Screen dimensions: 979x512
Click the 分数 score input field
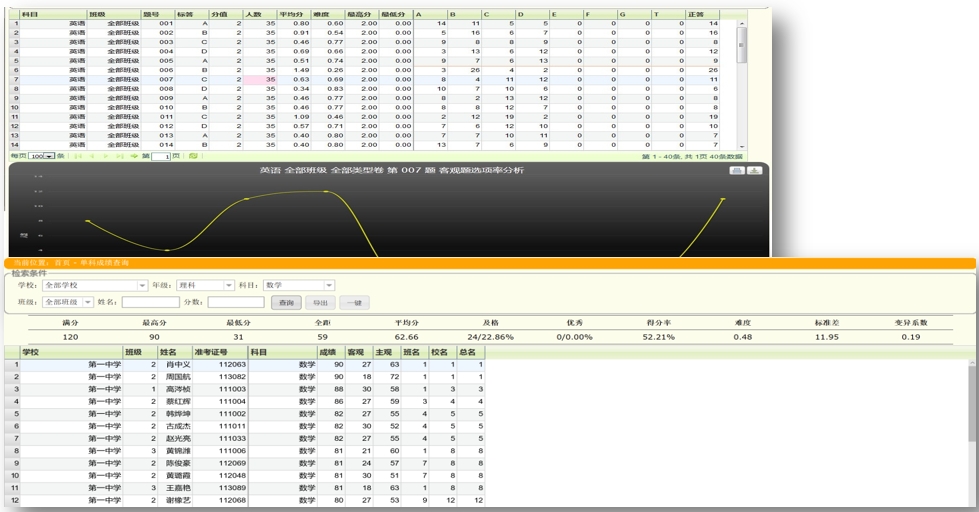click(x=236, y=302)
